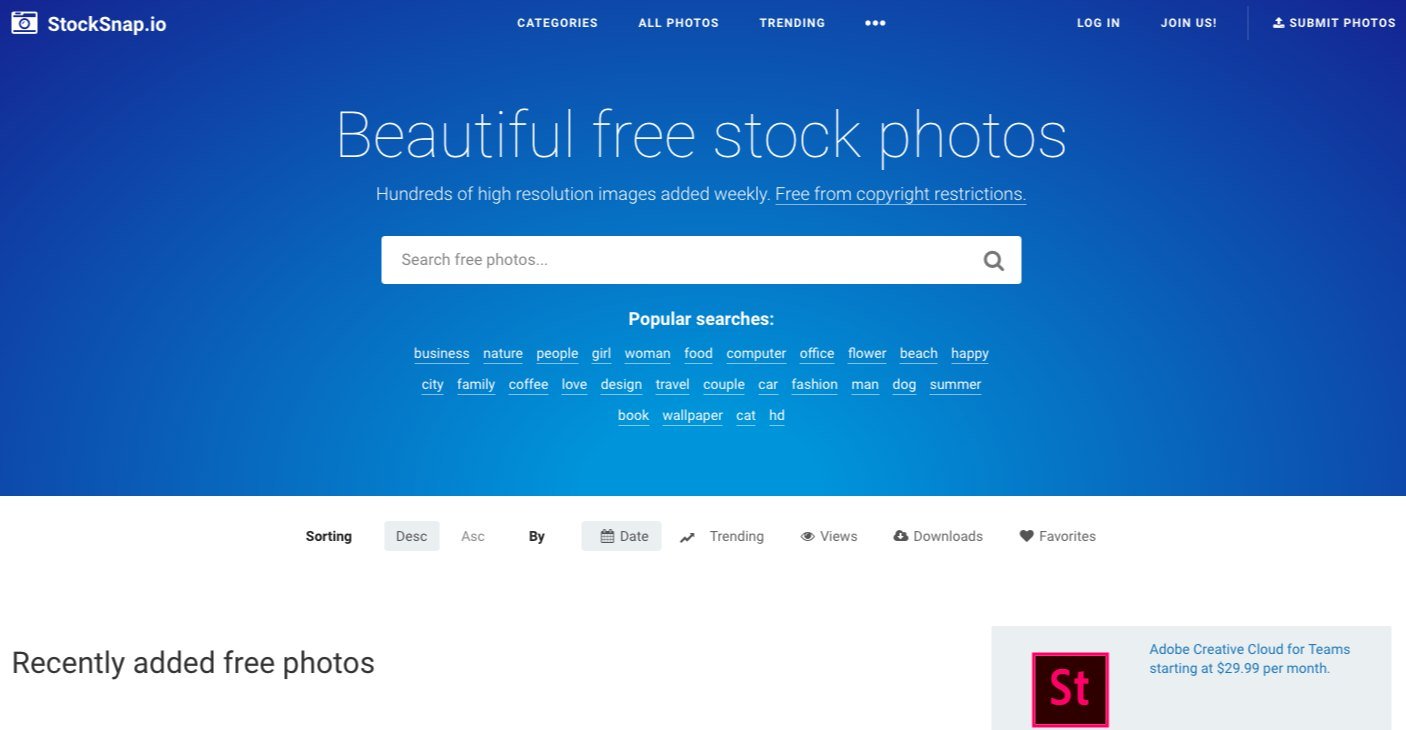Screen dimensions: 1406x730
Task: Open the three-dots more menu
Action: tap(875, 23)
